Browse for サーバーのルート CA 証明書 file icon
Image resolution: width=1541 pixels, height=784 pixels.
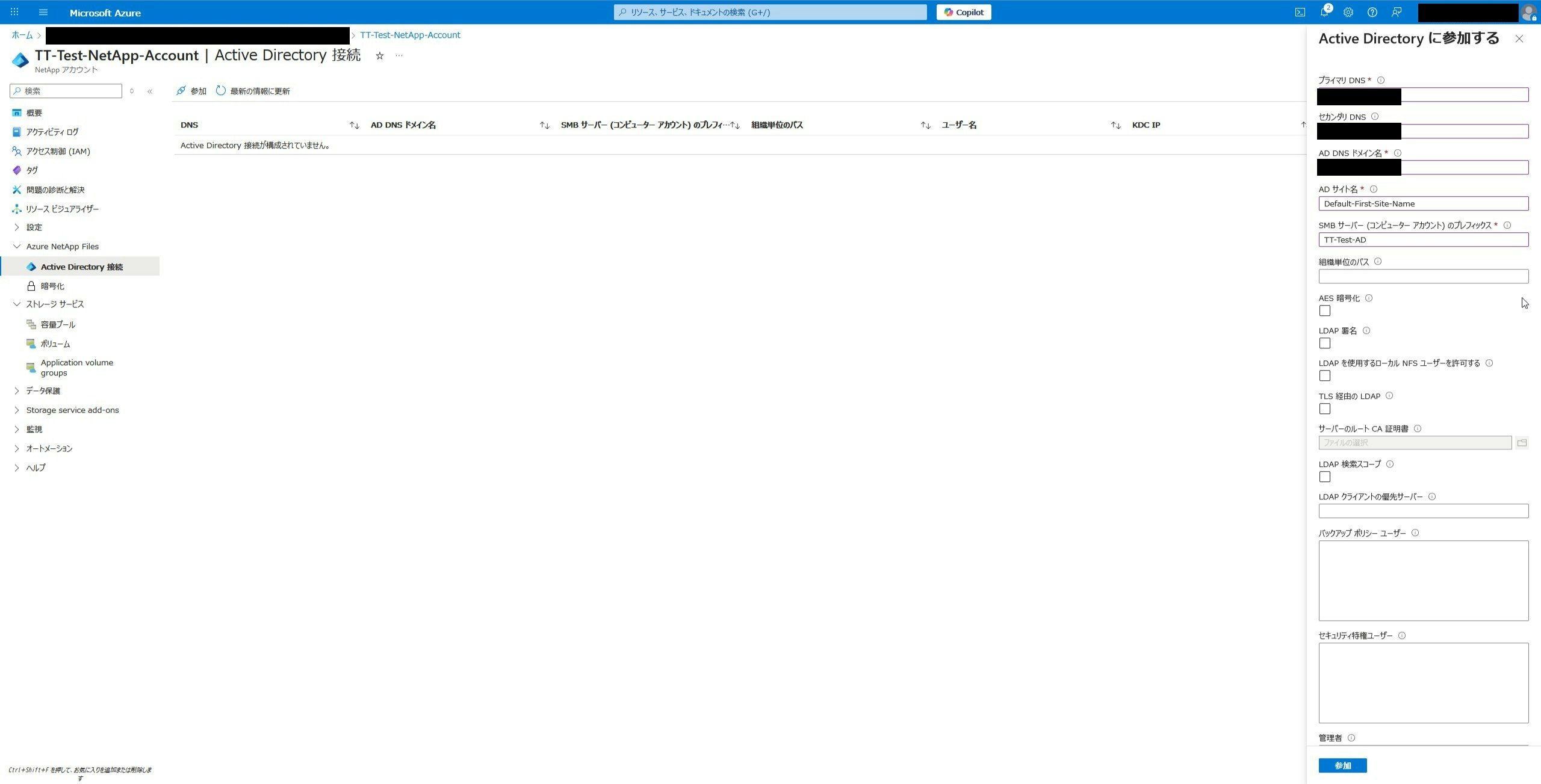coord(1522,443)
